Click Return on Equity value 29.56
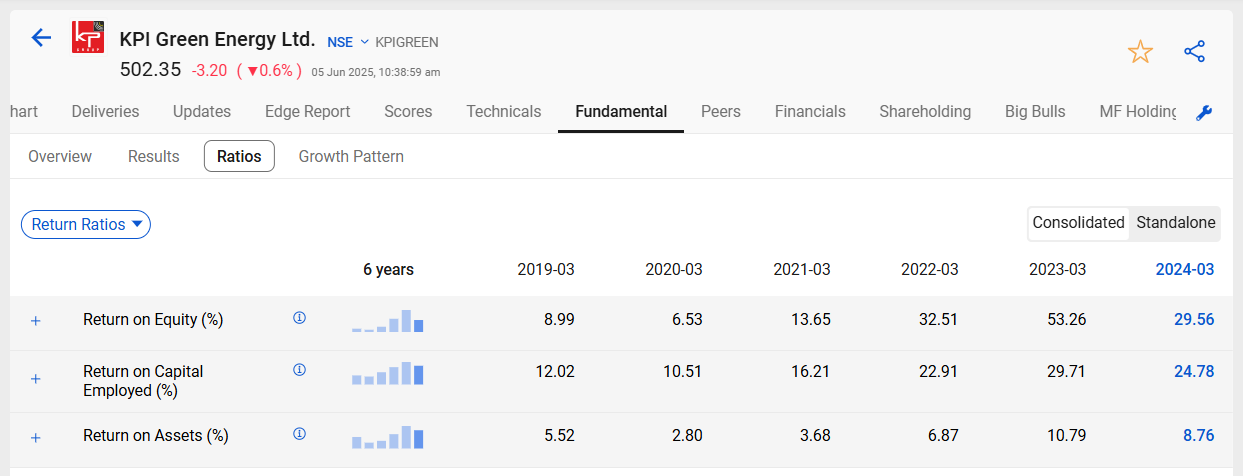 (1194, 320)
